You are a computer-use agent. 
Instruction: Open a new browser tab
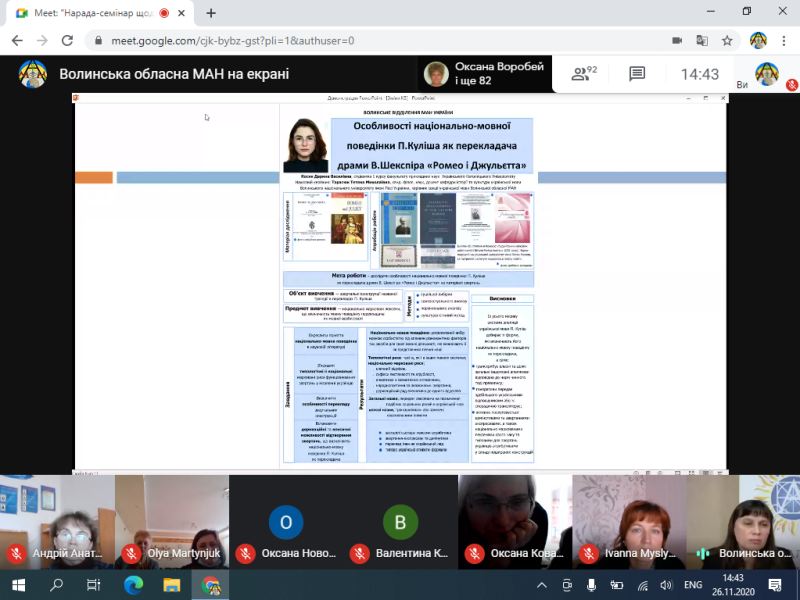click(211, 13)
